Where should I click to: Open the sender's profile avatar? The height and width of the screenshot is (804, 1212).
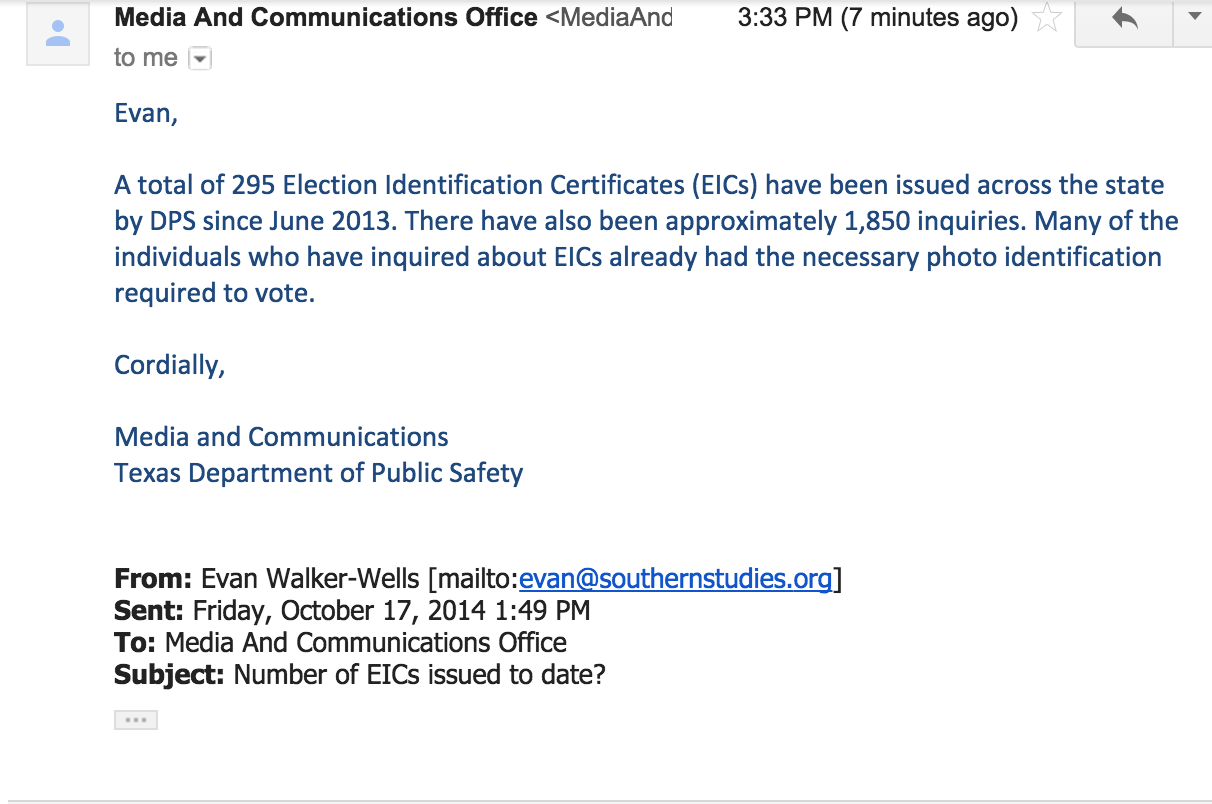click(x=59, y=33)
